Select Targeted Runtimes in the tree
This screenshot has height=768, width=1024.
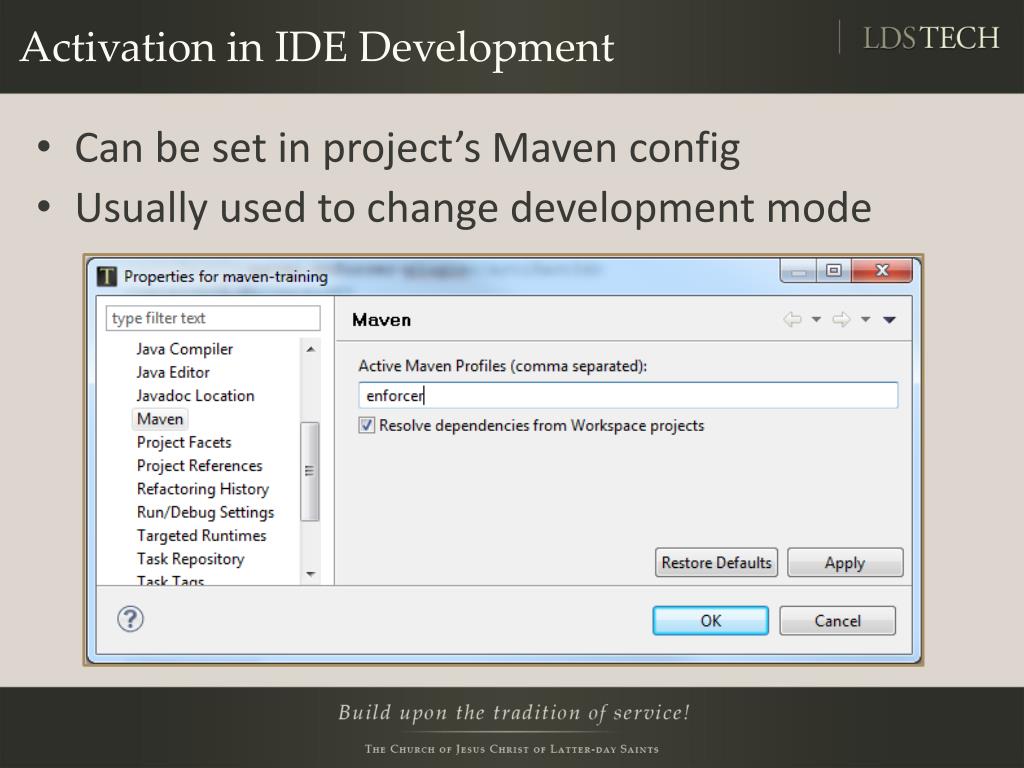[201, 536]
